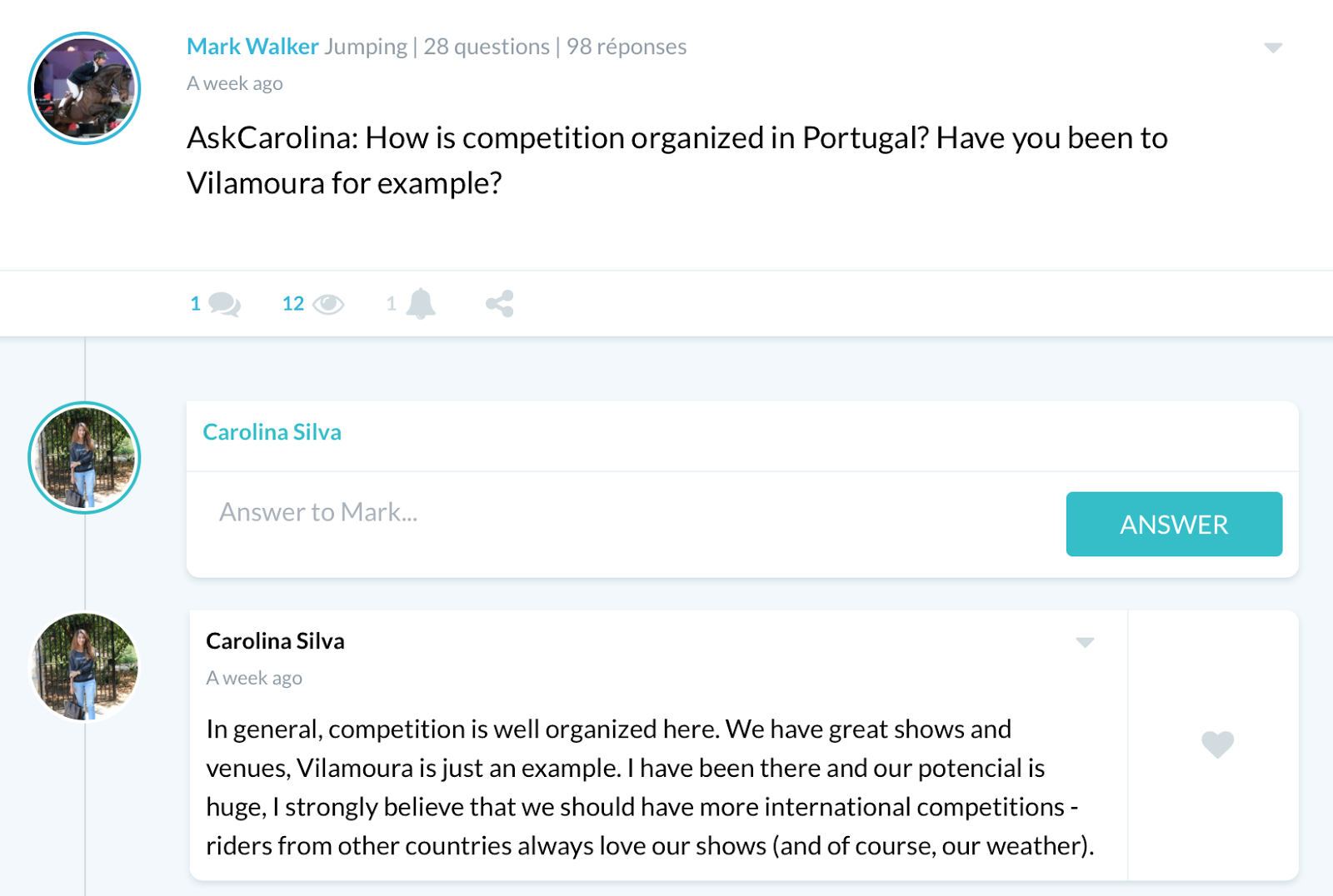
Task: Click the views eye icon
Action: (328, 305)
